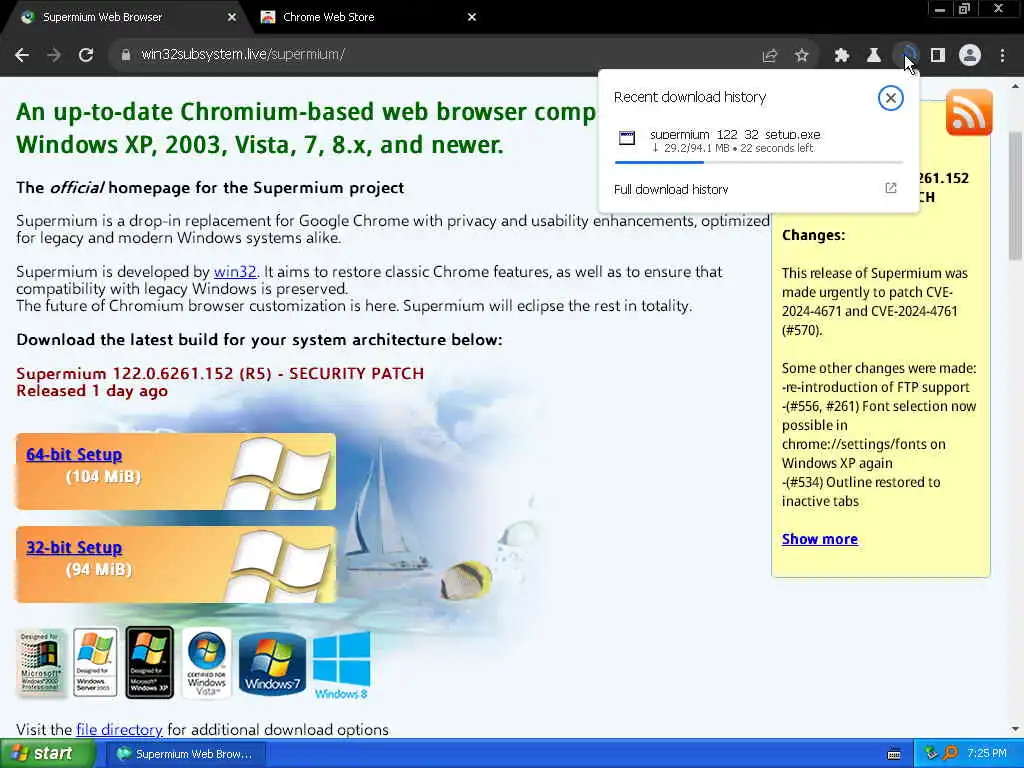Open the profile avatar menu

coord(970,55)
